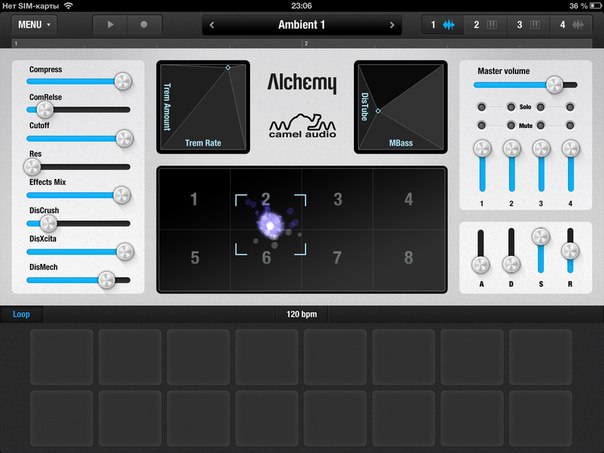Select remix pad cell 7
Screen dimensions: 604x453
tap(337, 258)
